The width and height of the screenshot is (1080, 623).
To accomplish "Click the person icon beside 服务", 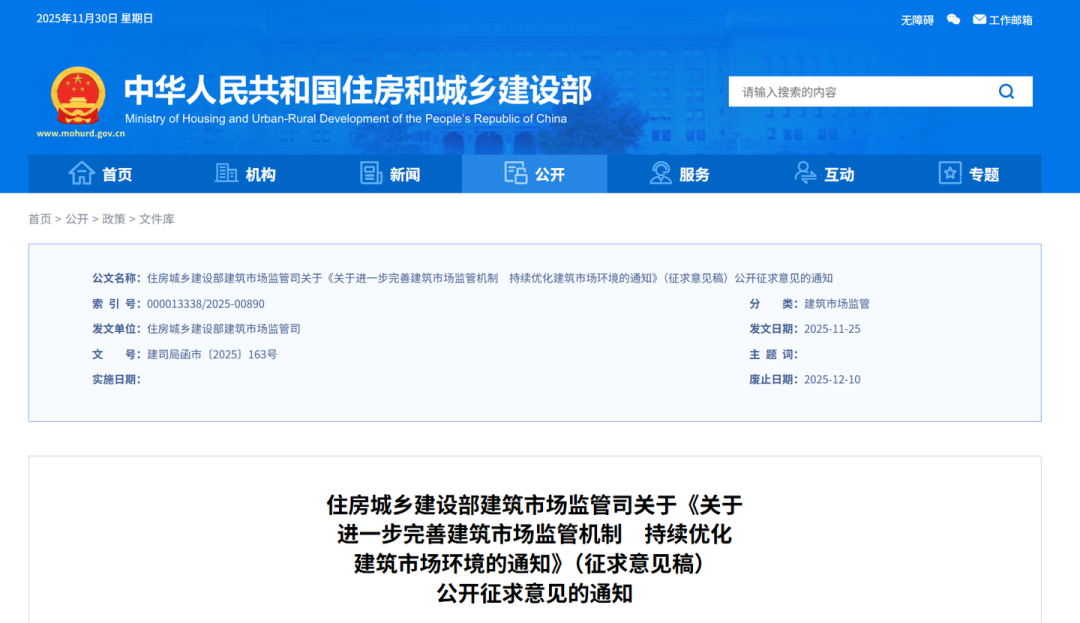I will [660, 173].
